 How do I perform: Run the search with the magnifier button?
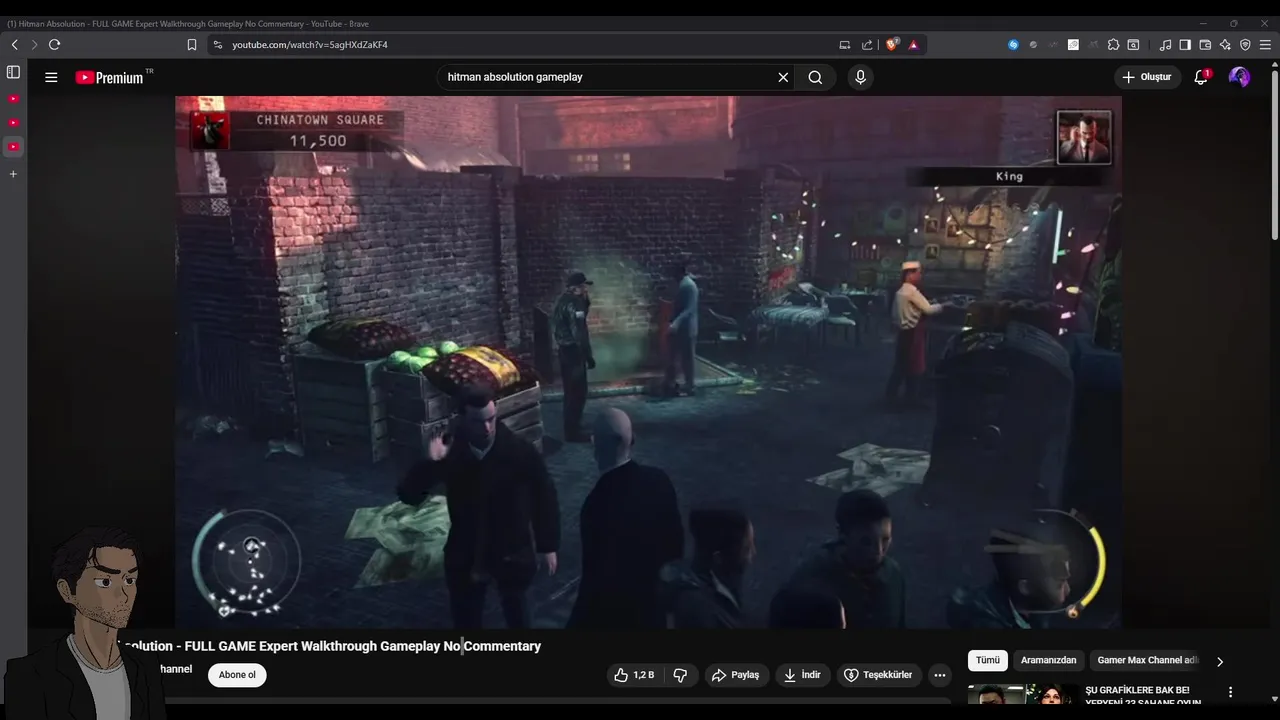(815, 77)
